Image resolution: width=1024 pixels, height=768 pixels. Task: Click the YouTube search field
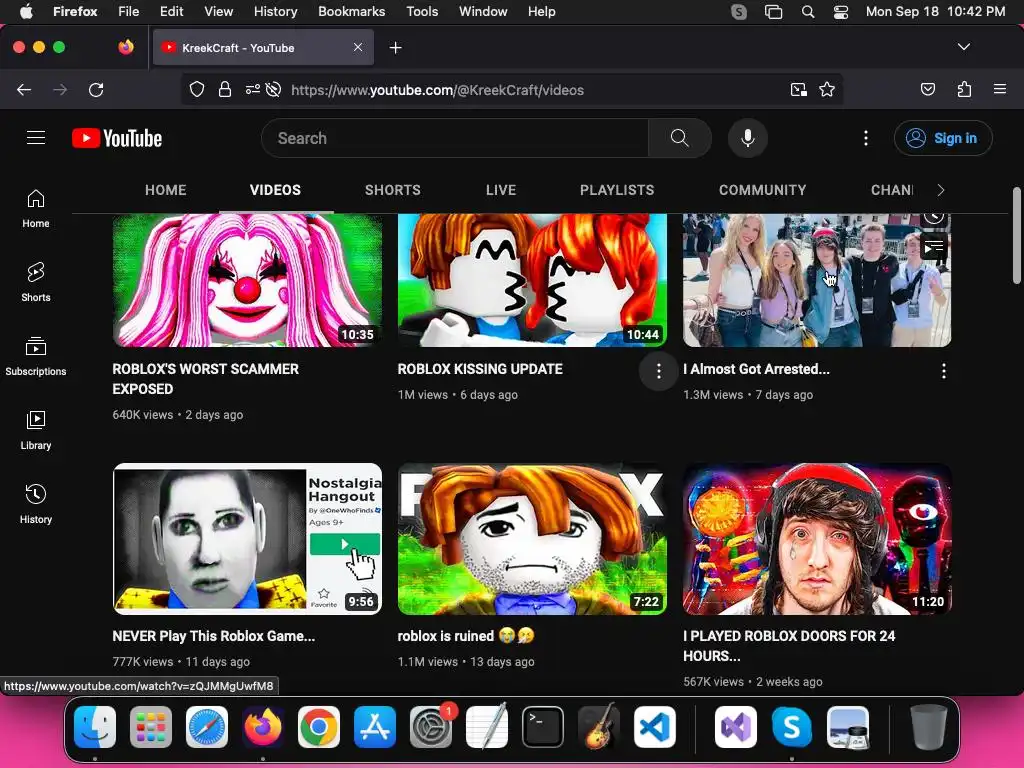click(x=455, y=138)
